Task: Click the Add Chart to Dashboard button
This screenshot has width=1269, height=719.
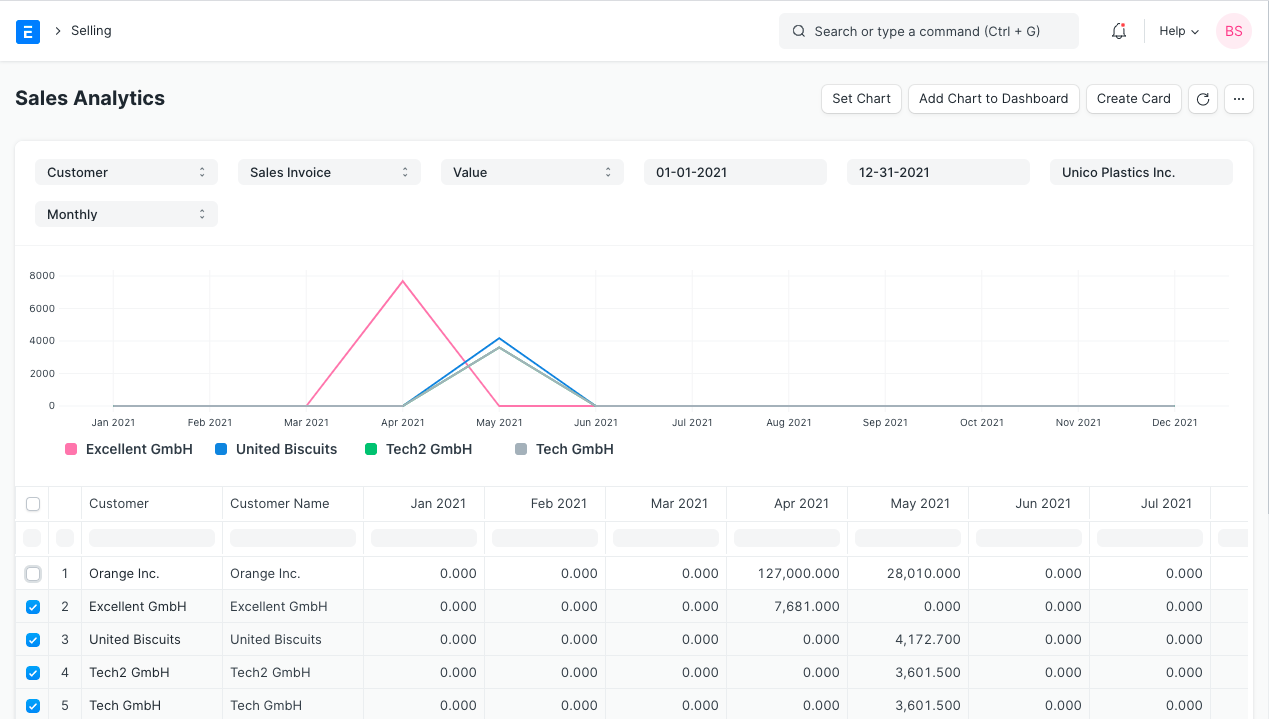Action: point(993,98)
